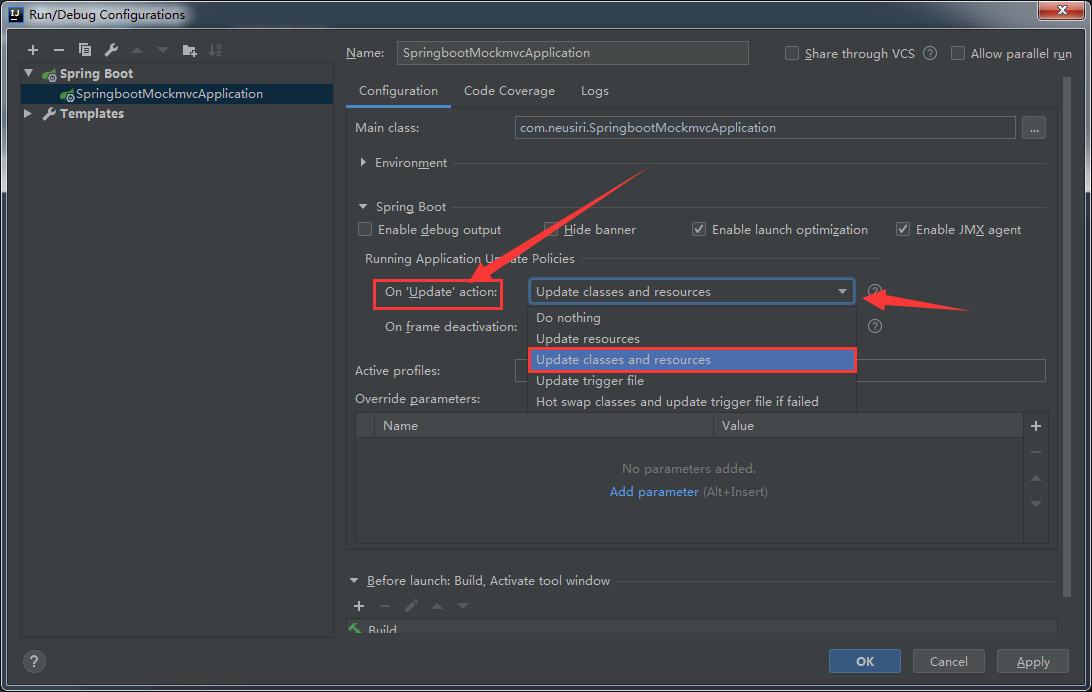Choose Update resources option
The height and width of the screenshot is (692, 1092).
click(x=692, y=339)
